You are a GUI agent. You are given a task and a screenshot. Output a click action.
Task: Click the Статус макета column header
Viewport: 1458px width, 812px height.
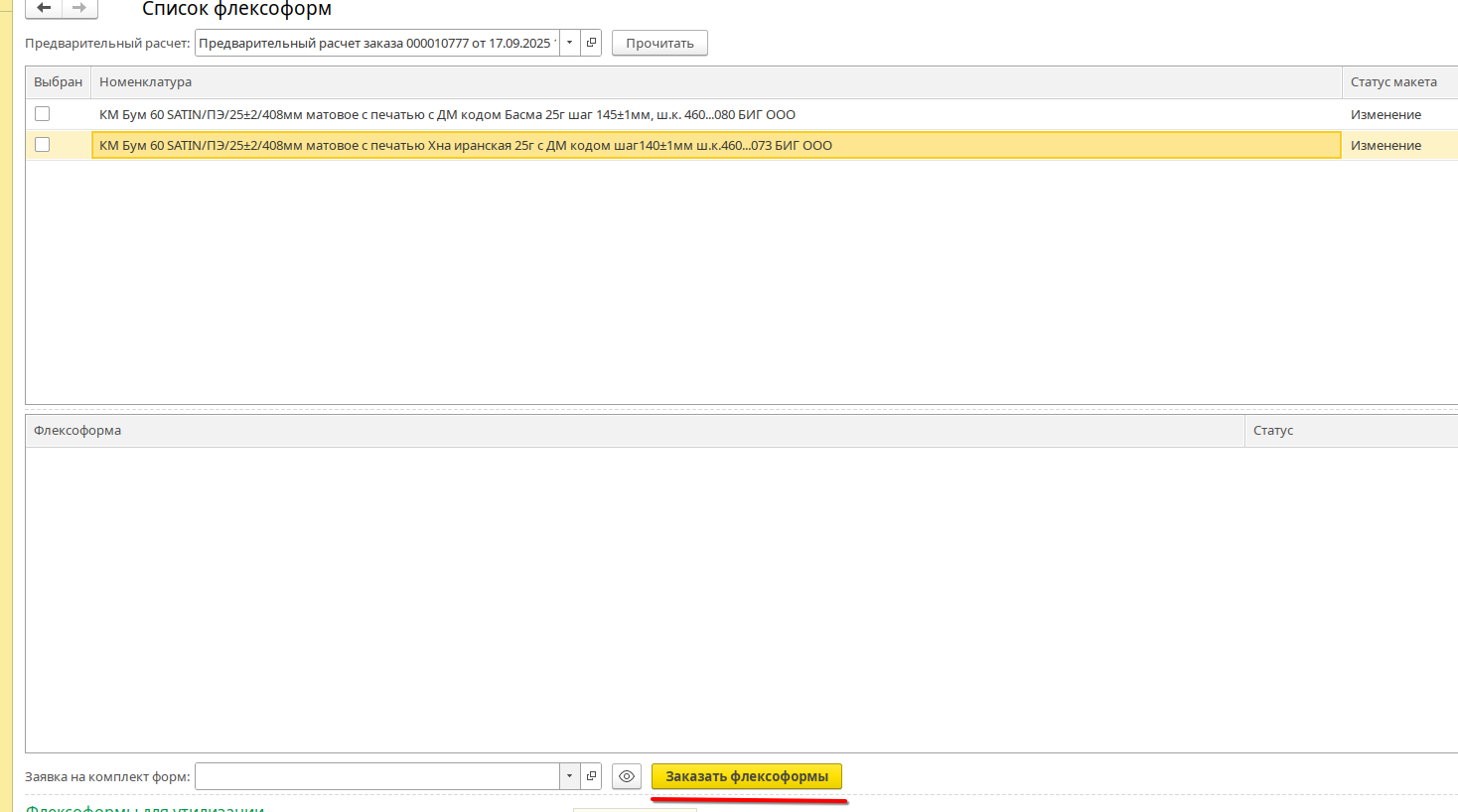tap(1392, 82)
